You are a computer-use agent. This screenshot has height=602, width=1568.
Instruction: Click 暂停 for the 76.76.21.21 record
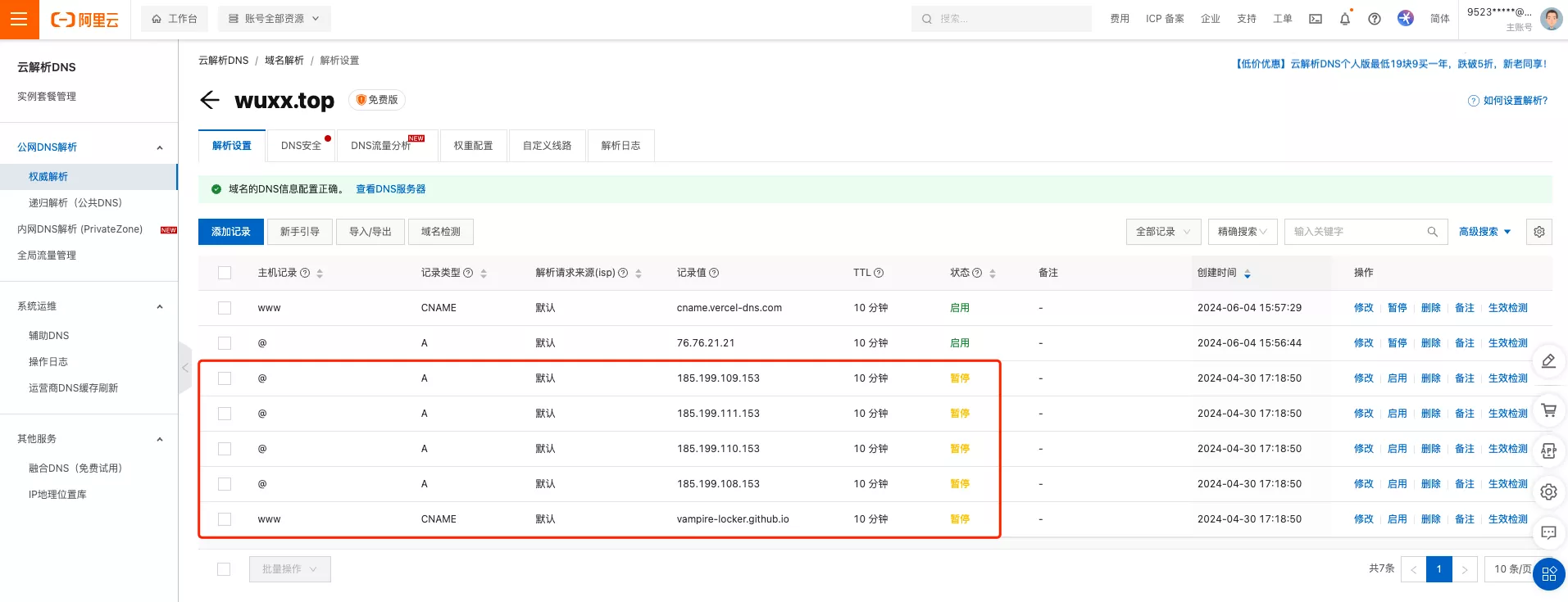click(1398, 343)
